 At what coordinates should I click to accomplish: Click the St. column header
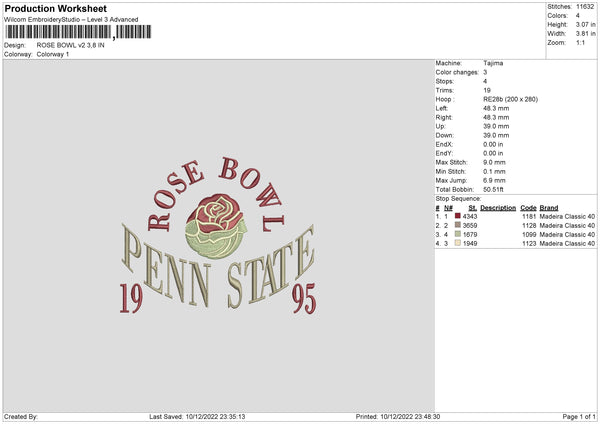pos(473,208)
